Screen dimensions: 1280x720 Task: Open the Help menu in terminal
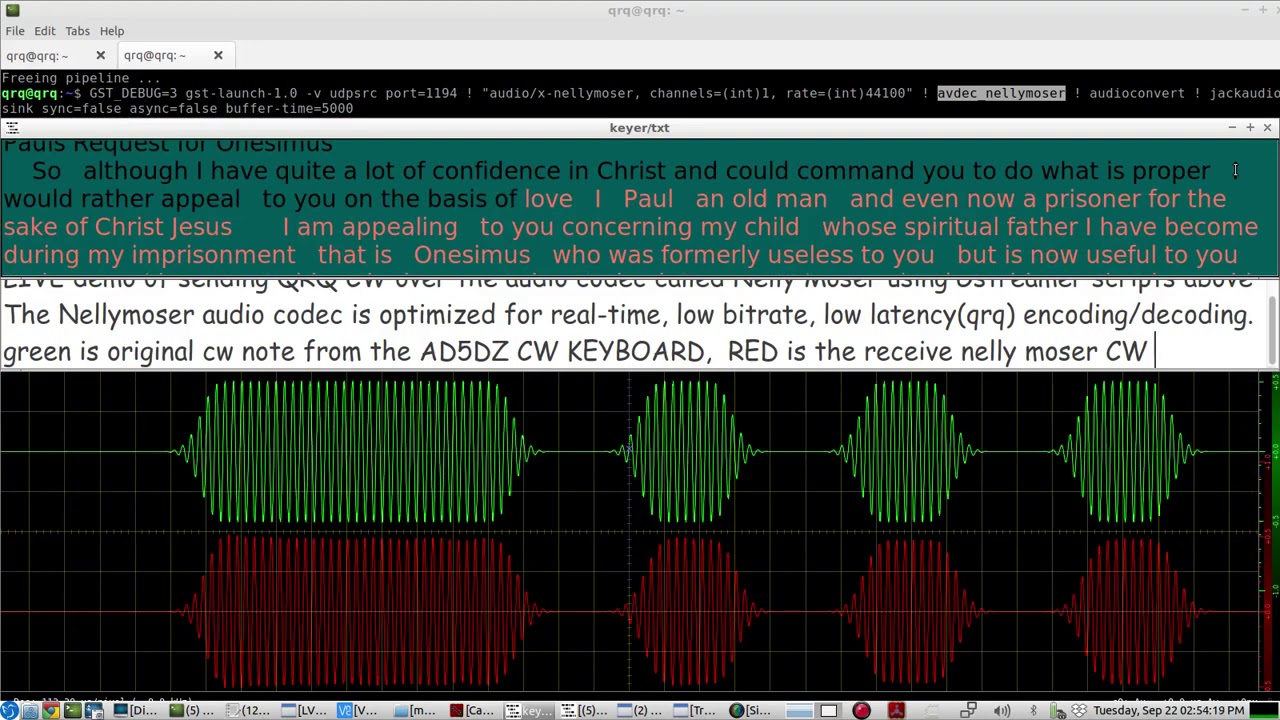pyautogui.click(x=112, y=31)
